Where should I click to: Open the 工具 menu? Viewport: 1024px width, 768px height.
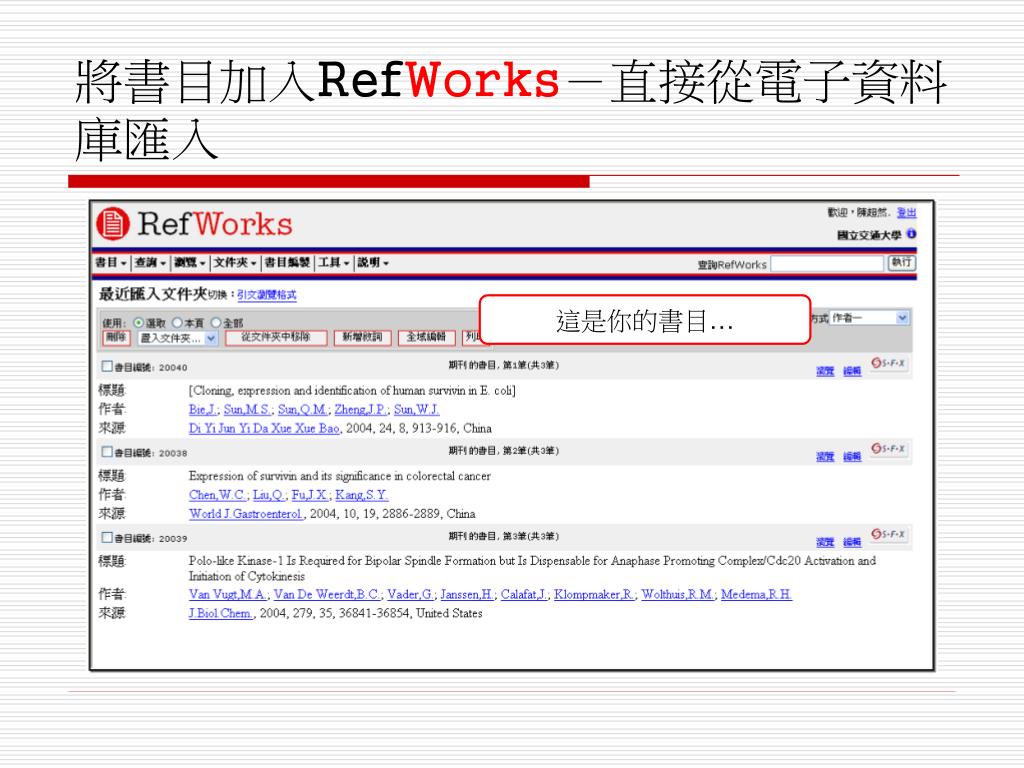[334, 263]
